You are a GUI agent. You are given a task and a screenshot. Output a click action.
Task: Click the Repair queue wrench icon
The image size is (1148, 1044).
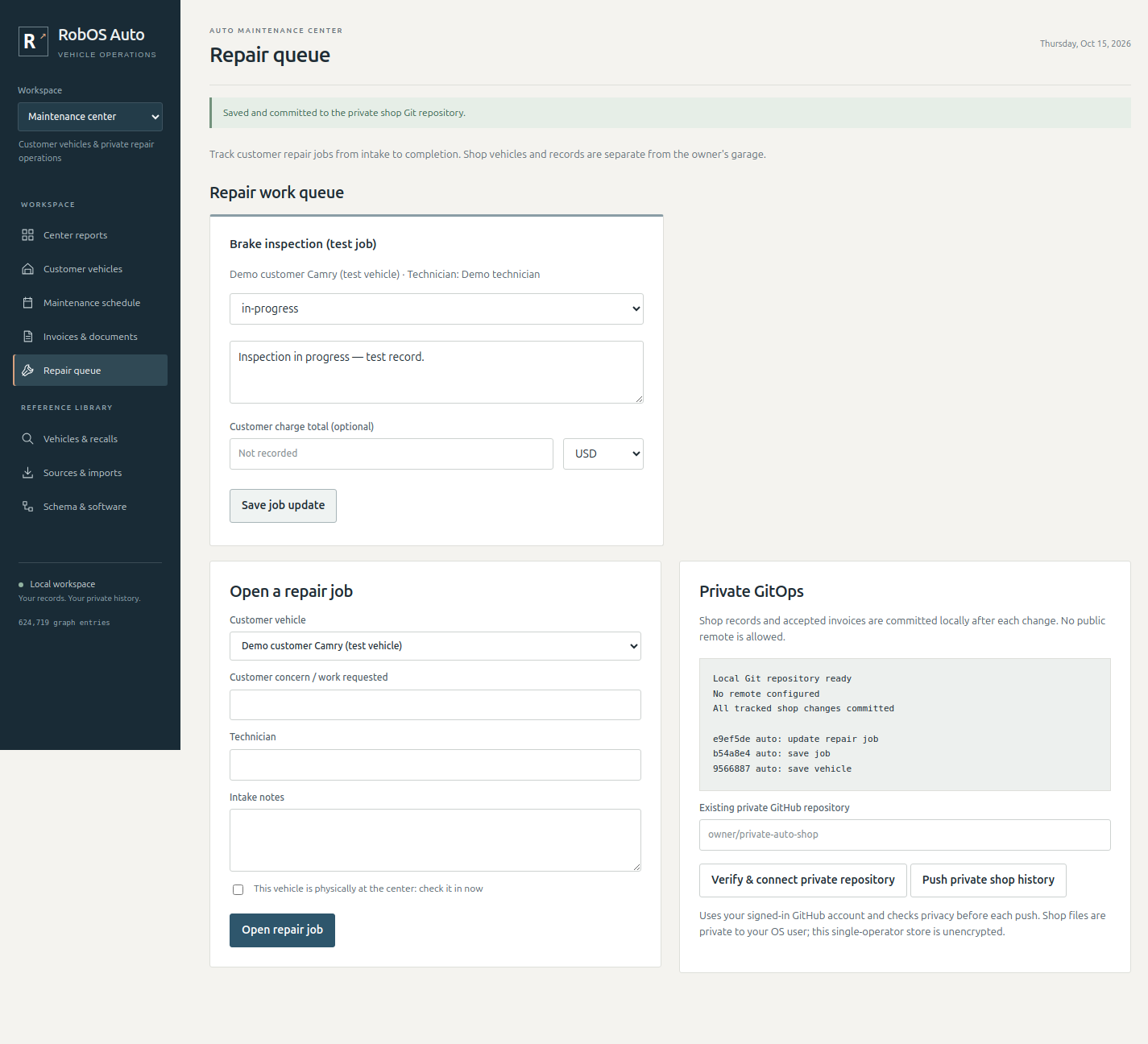[x=27, y=371]
